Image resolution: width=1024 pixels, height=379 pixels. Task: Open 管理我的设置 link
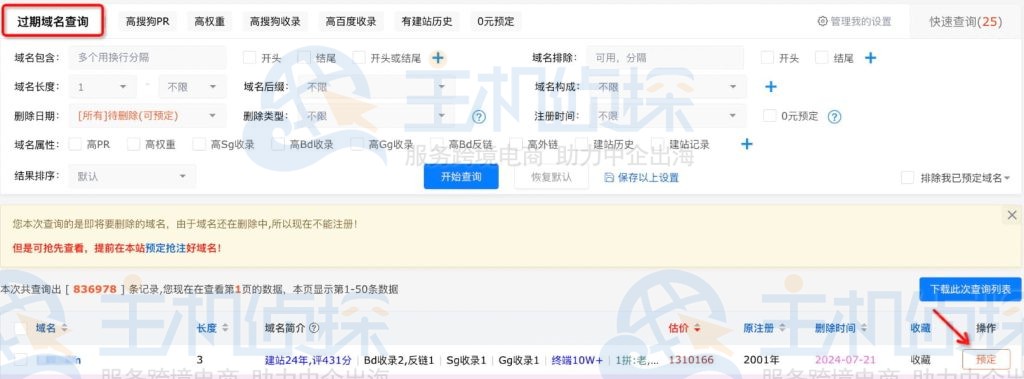[861, 22]
